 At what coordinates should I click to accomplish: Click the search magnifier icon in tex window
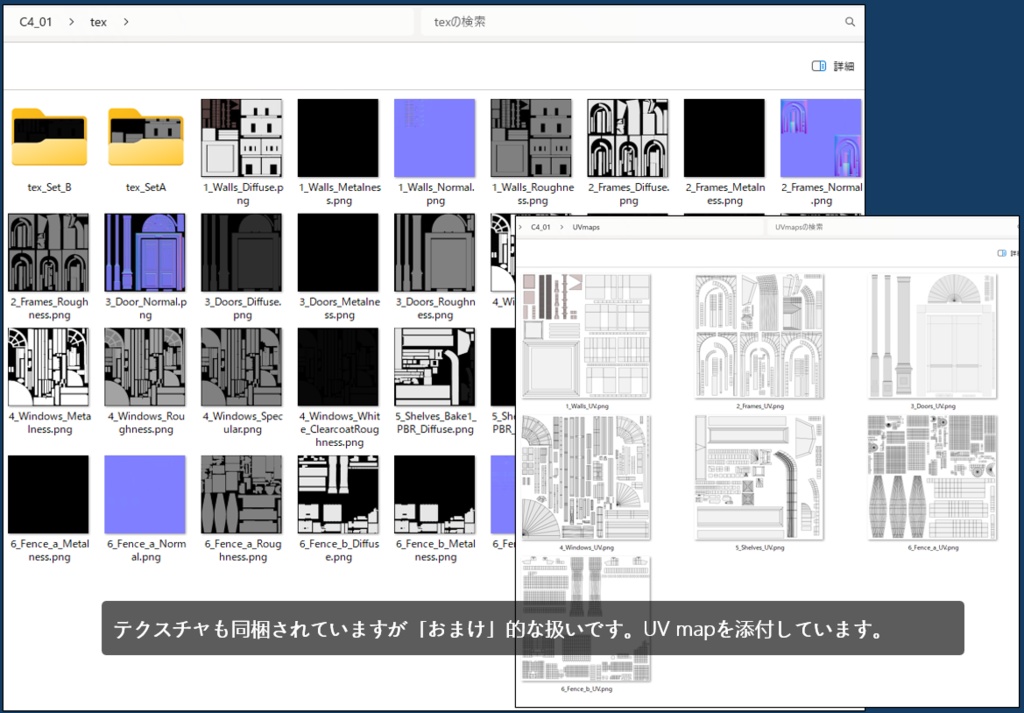[850, 22]
